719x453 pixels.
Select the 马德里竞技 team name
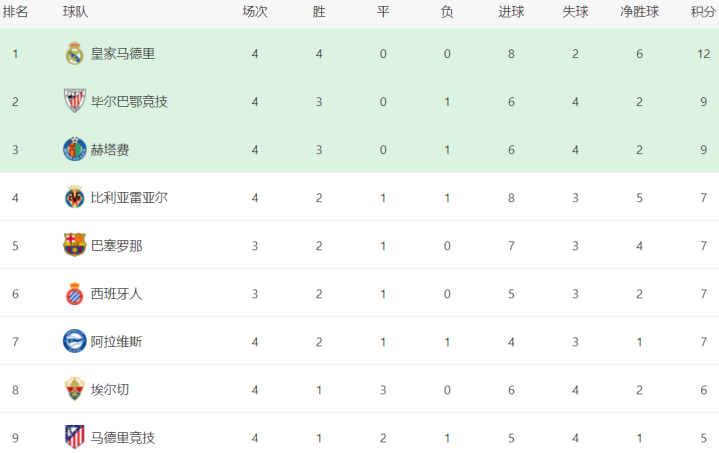tap(123, 437)
